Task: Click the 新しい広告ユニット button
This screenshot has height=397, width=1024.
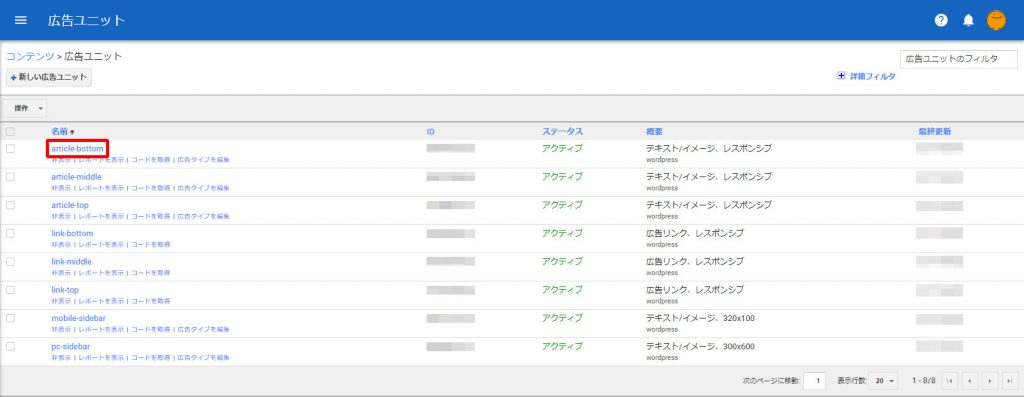Action: point(48,77)
